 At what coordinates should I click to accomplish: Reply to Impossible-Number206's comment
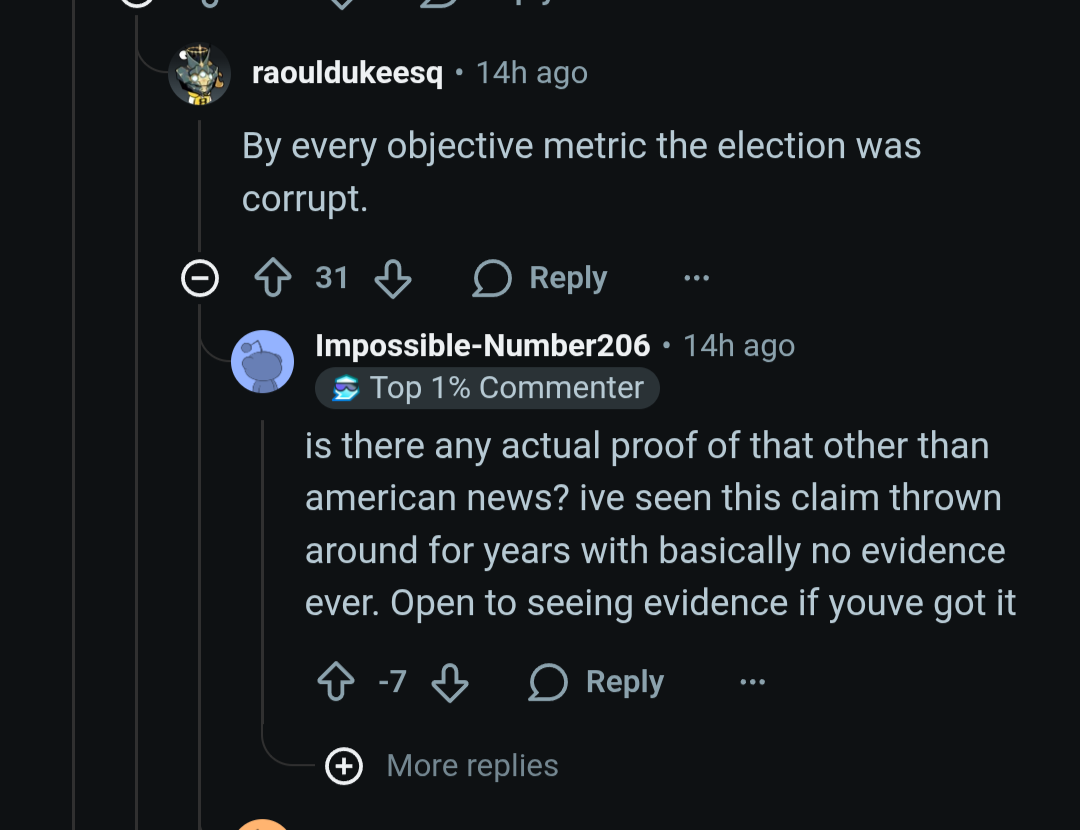(597, 682)
